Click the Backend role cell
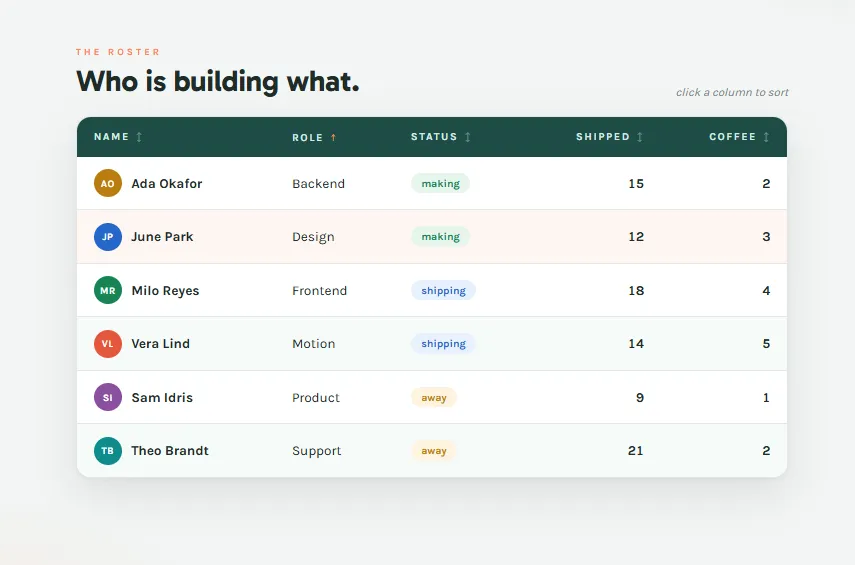This screenshot has width=855, height=565. 318,184
